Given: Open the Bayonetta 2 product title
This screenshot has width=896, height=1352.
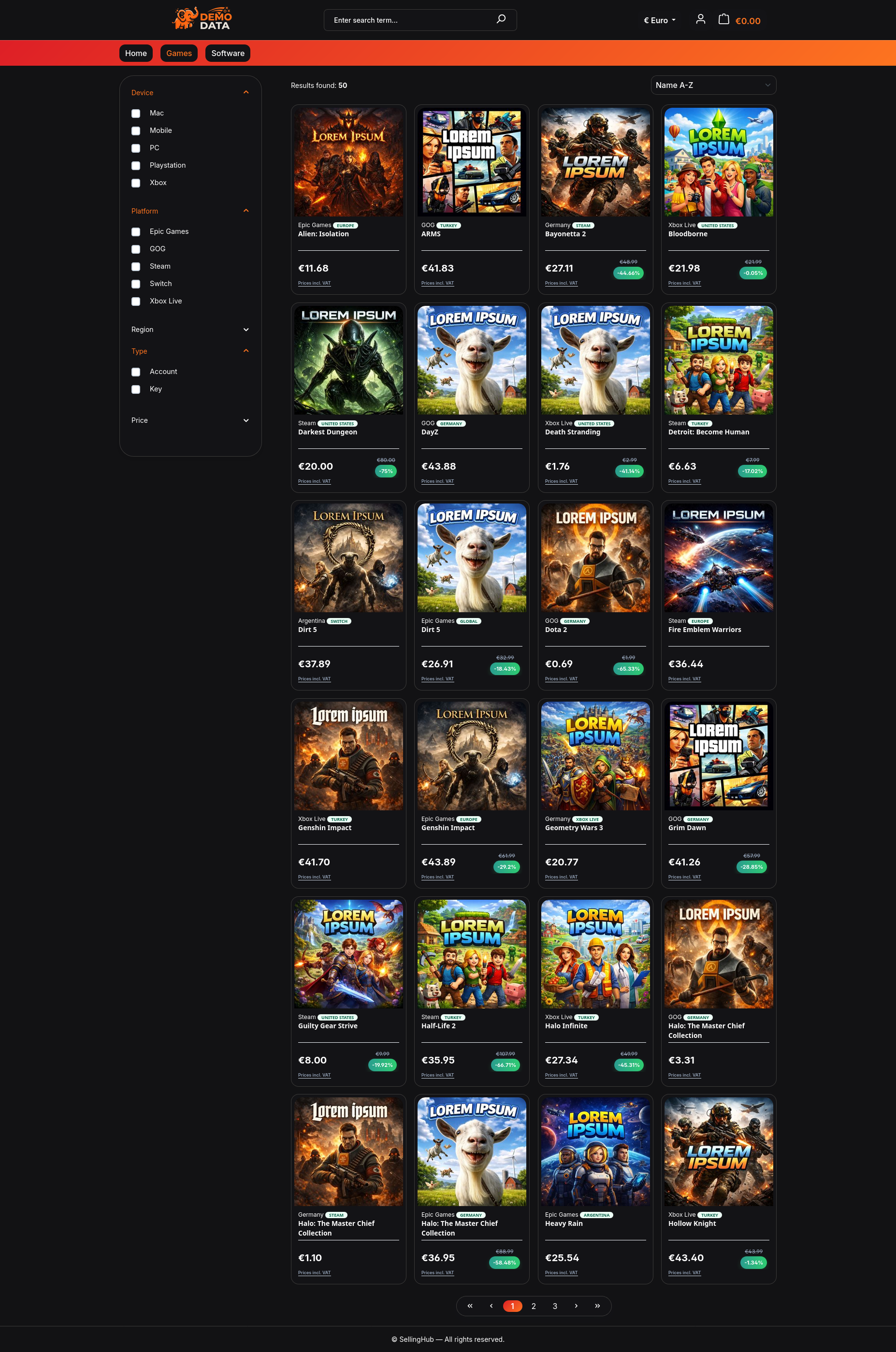Looking at the screenshot, I should click(x=565, y=233).
